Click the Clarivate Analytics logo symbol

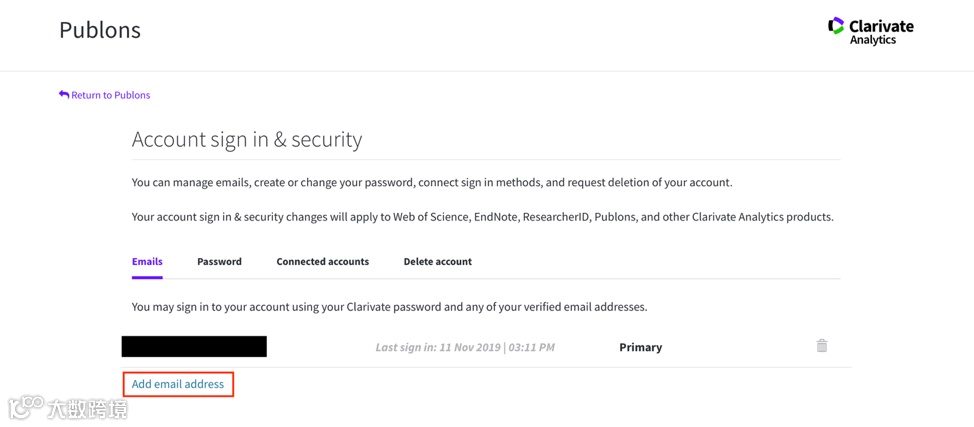(x=836, y=26)
